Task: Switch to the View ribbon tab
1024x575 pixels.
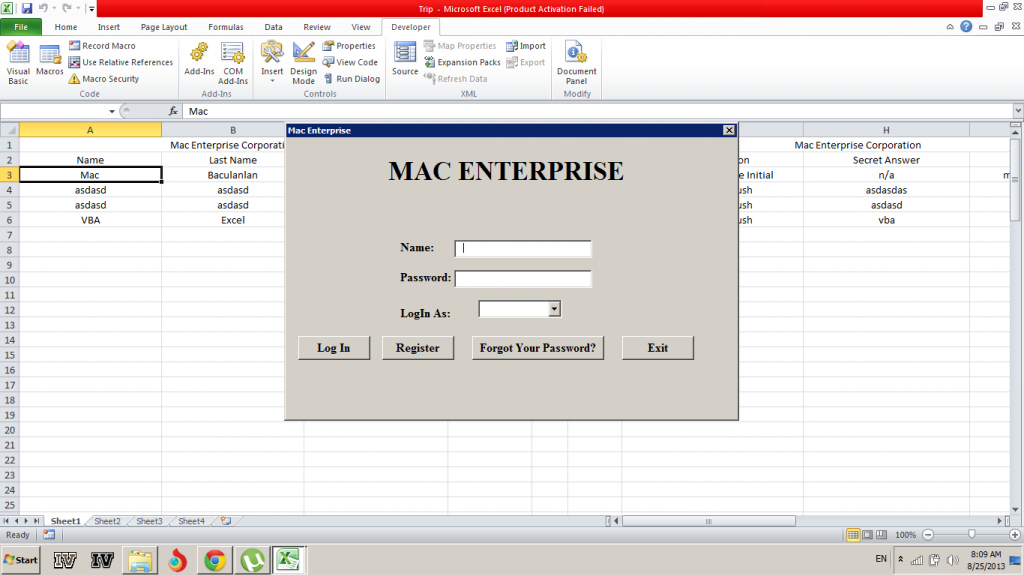Action: [x=360, y=27]
